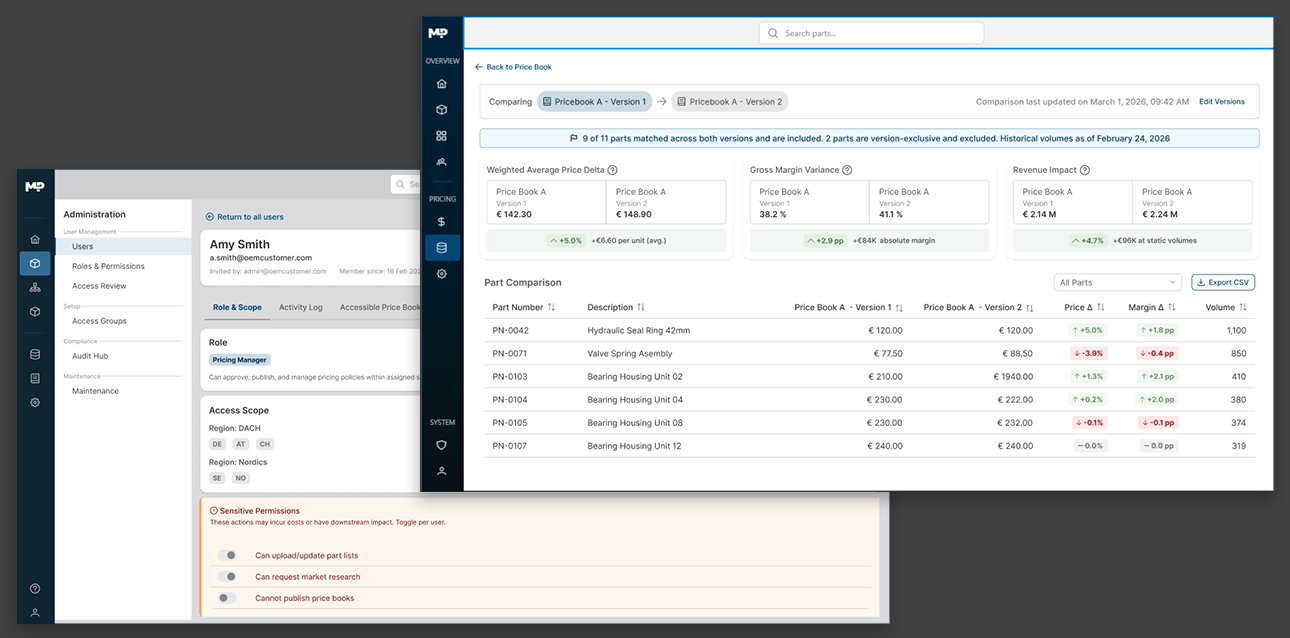Click the DE country tag under Region: DACH

click(x=217, y=444)
